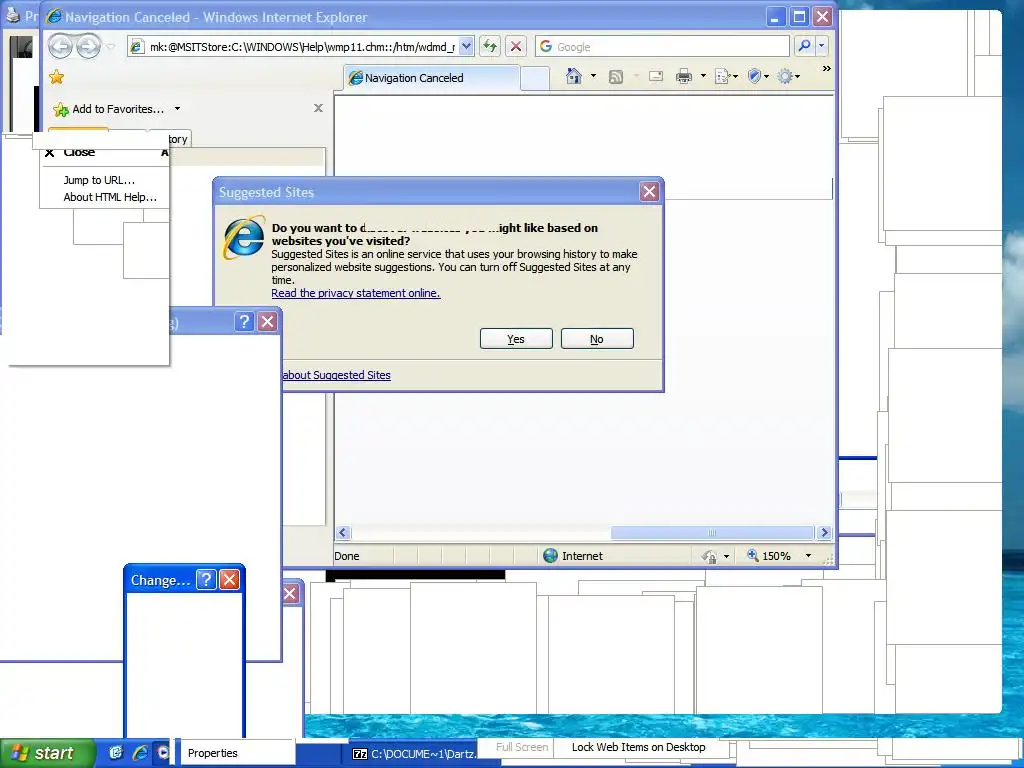1024x768 pixels.
Task: Open the Windows Start menu
Action: [46, 753]
